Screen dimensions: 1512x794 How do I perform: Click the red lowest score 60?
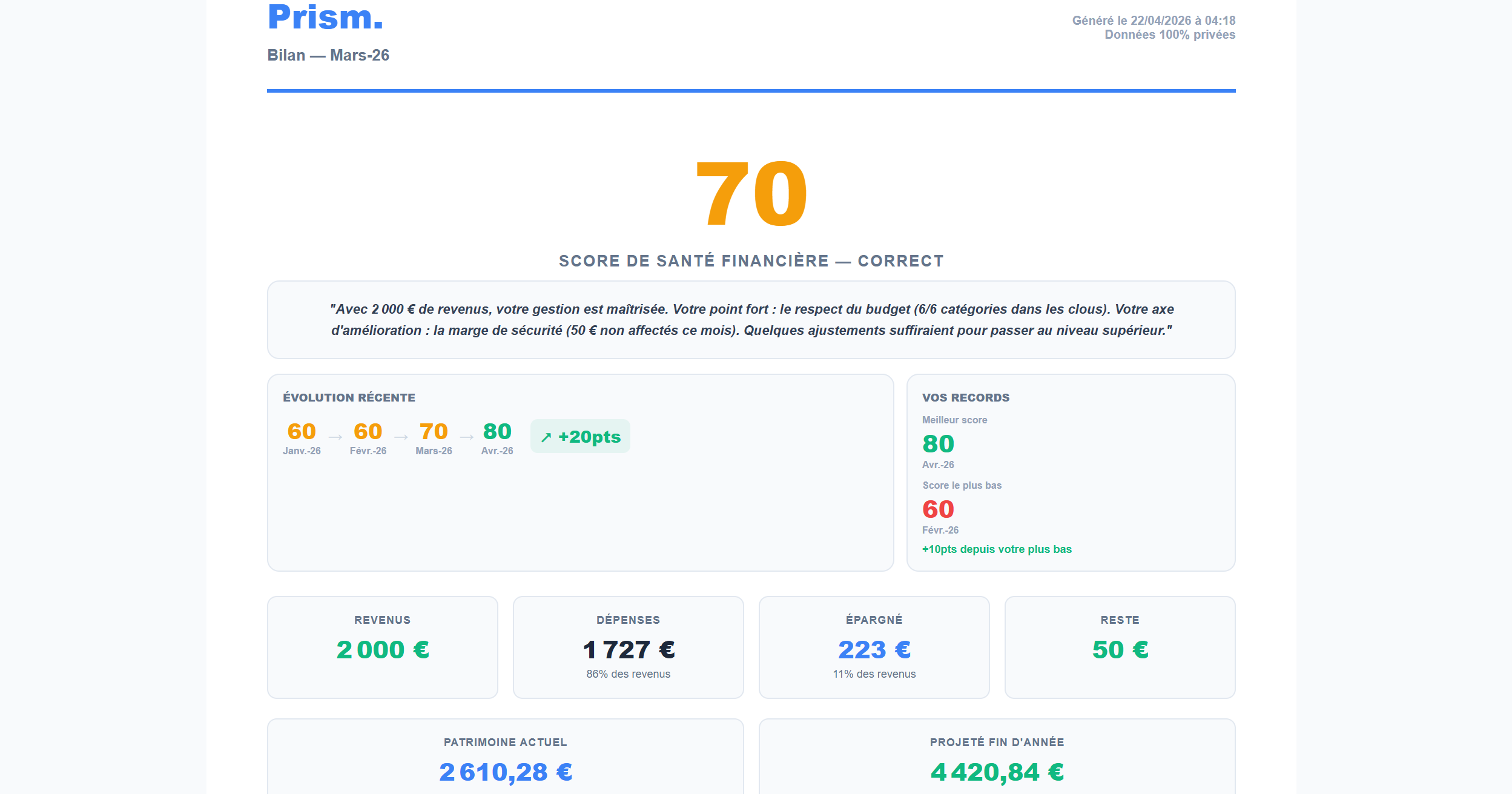click(938, 509)
